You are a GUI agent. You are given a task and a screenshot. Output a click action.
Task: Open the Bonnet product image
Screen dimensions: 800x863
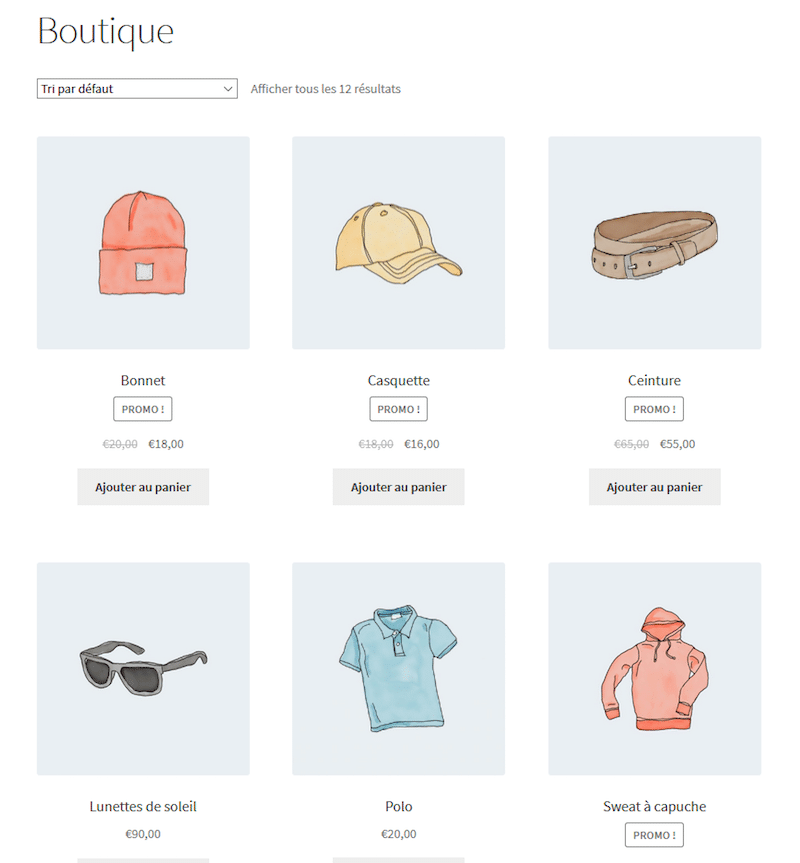click(x=143, y=243)
